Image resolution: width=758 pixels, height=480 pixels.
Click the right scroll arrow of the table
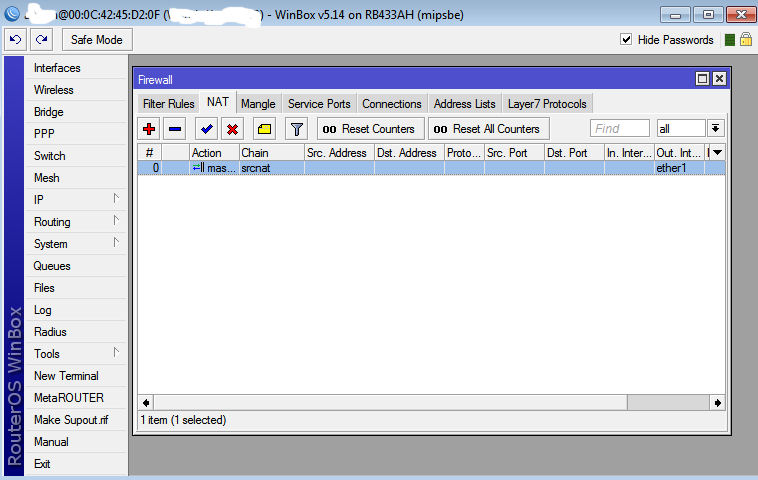tap(717, 403)
